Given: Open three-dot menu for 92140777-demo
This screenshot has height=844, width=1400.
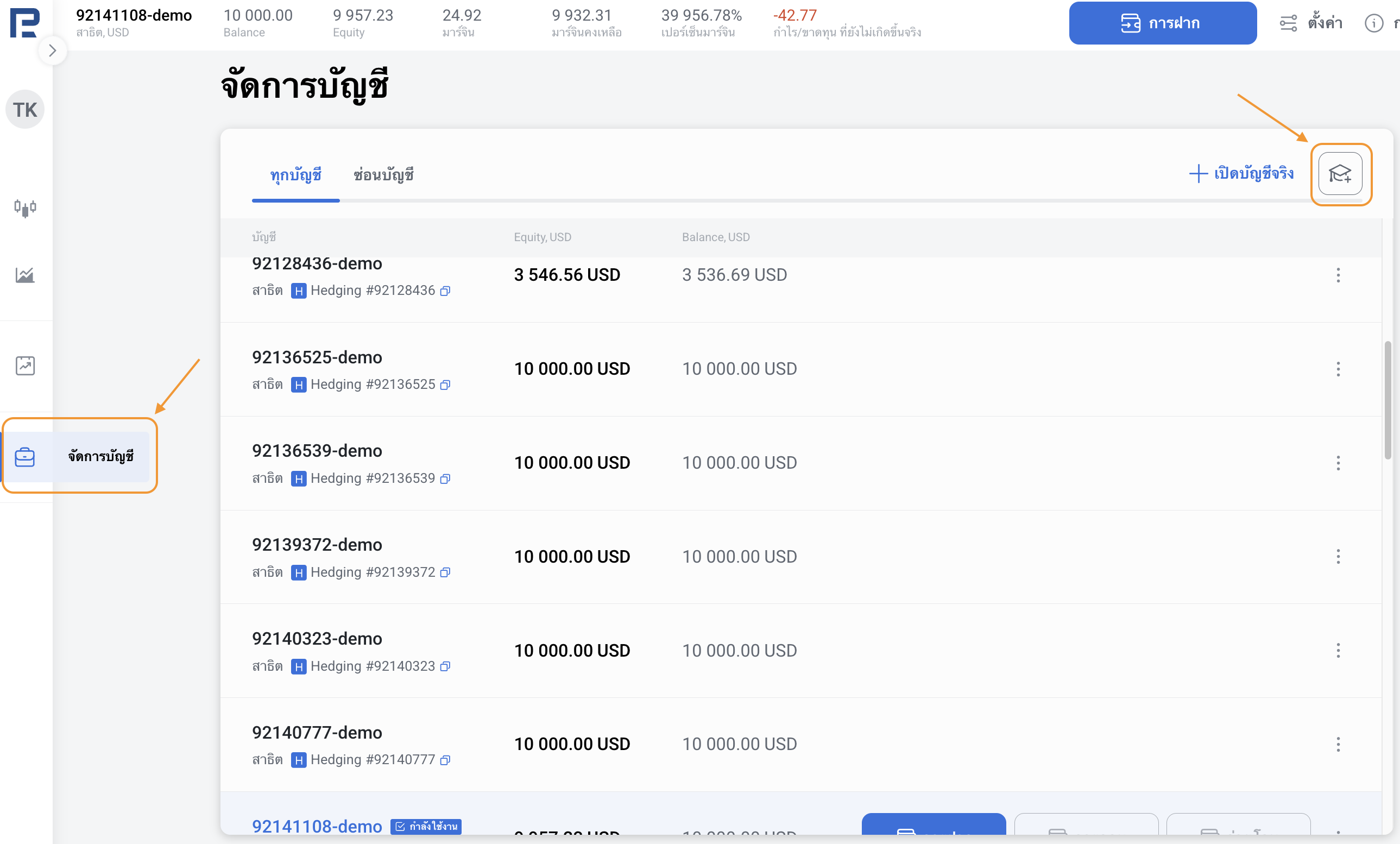Looking at the screenshot, I should coord(1338,744).
